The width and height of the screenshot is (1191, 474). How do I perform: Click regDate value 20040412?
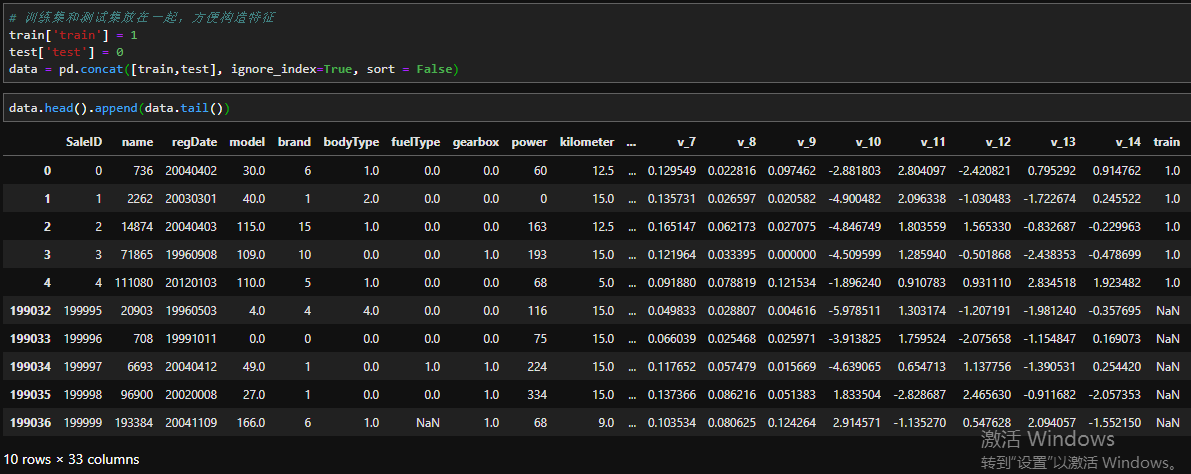[191, 366]
